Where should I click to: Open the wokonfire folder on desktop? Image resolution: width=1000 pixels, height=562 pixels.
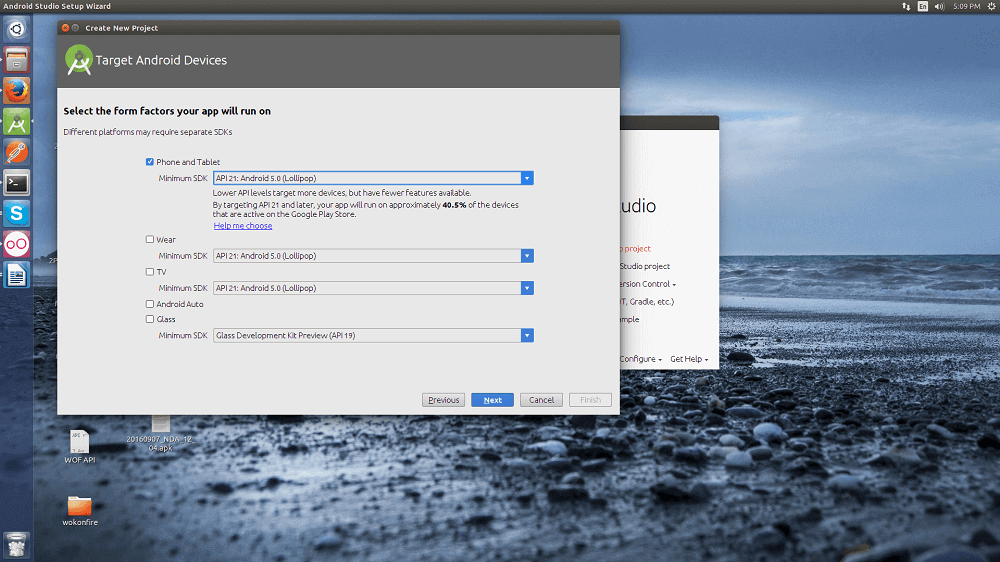click(80, 505)
